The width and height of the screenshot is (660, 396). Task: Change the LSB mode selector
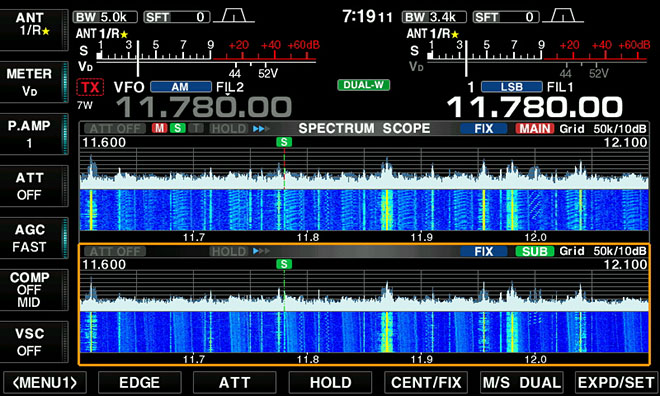(511, 87)
